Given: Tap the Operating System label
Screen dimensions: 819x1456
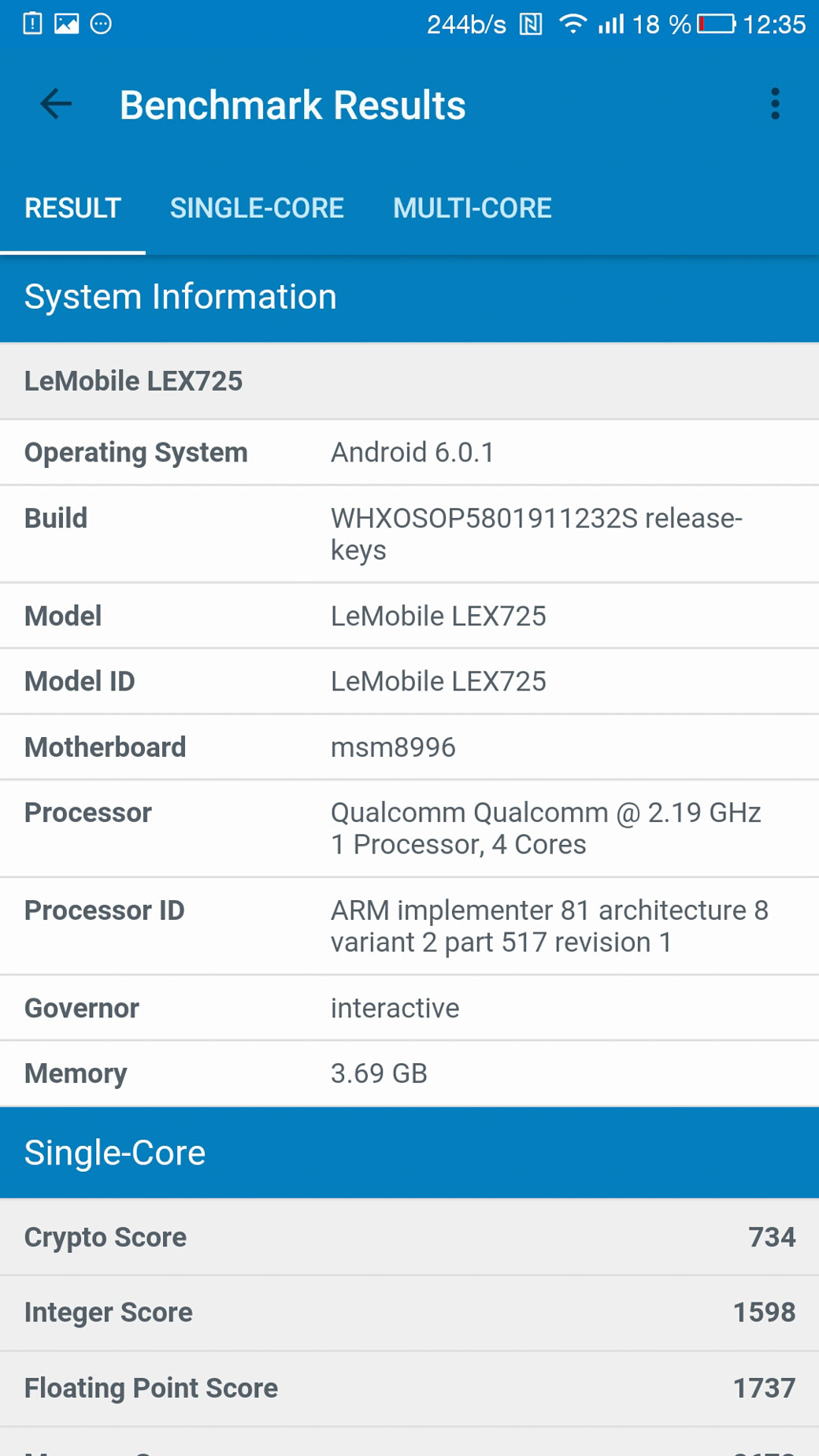Looking at the screenshot, I should pyautogui.click(x=136, y=453).
